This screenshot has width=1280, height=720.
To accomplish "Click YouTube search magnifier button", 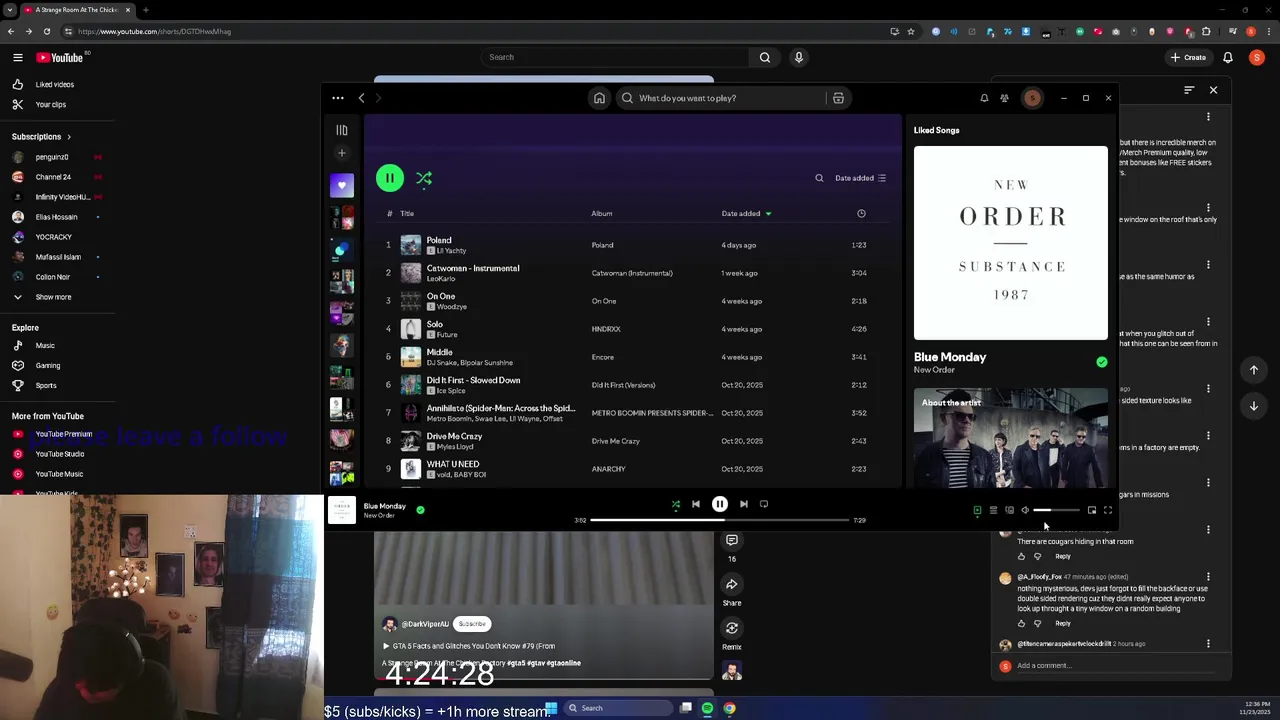I will point(765,57).
